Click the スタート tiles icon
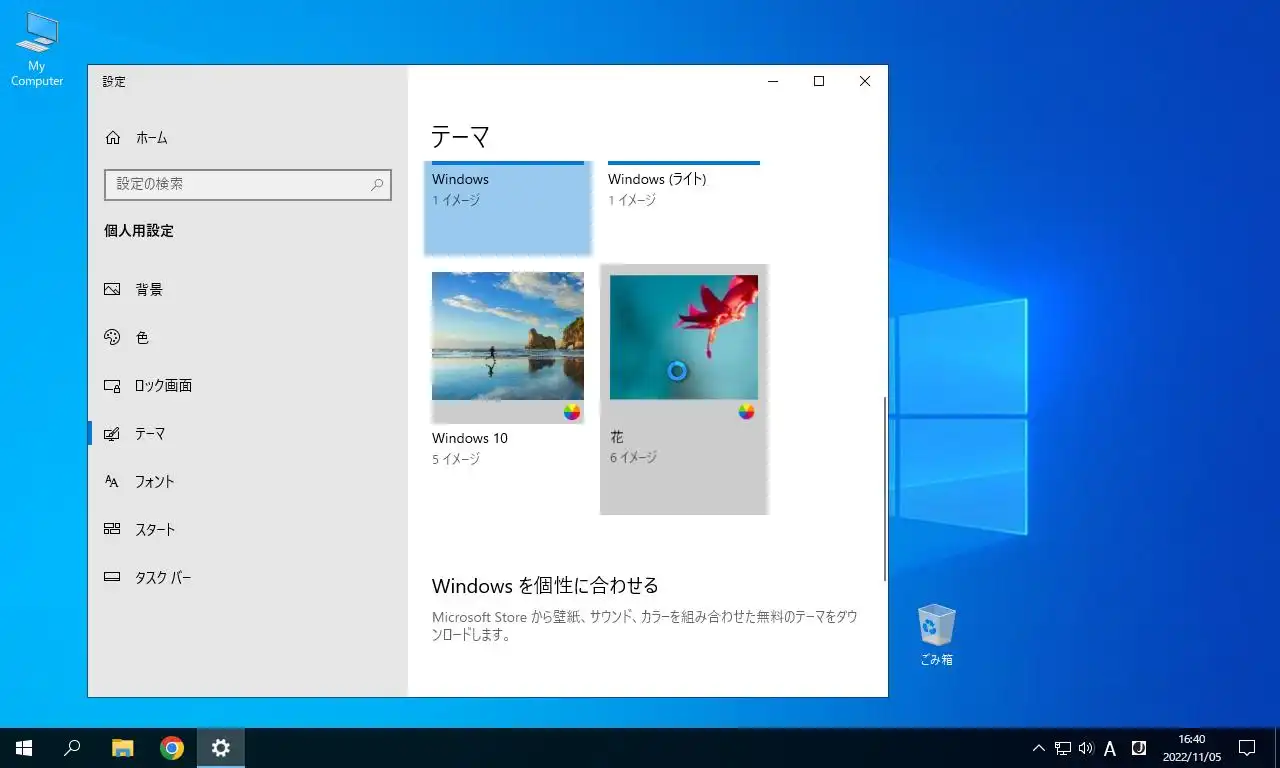The image size is (1280, 768). point(112,530)
